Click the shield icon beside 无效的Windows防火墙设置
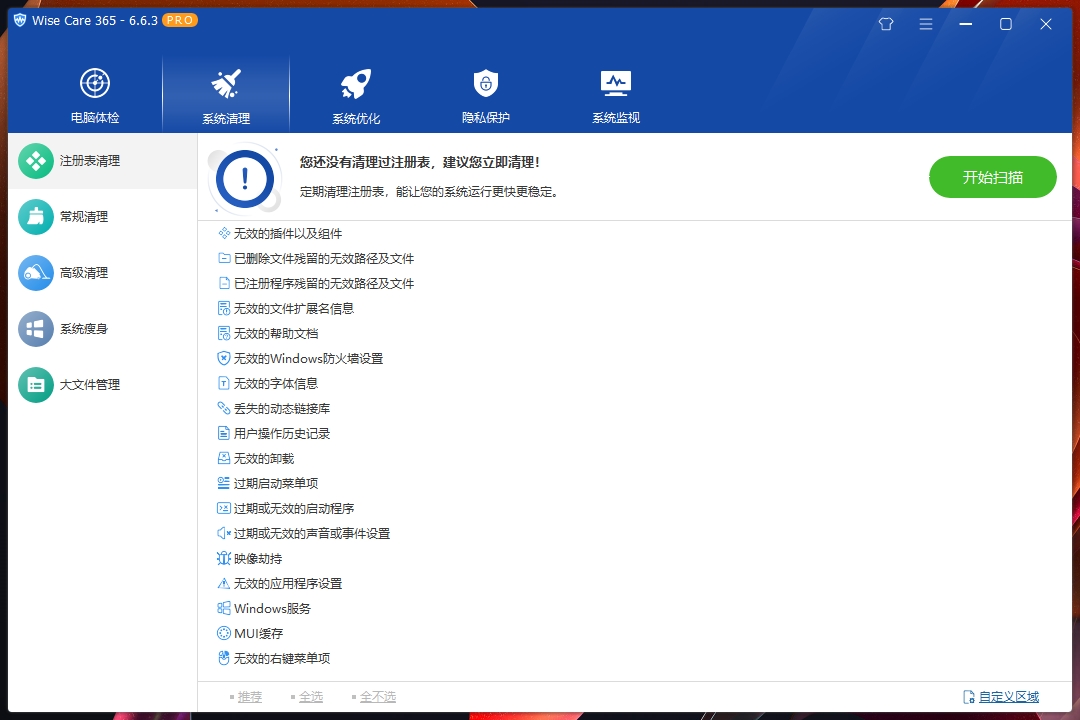 point(224,358)
